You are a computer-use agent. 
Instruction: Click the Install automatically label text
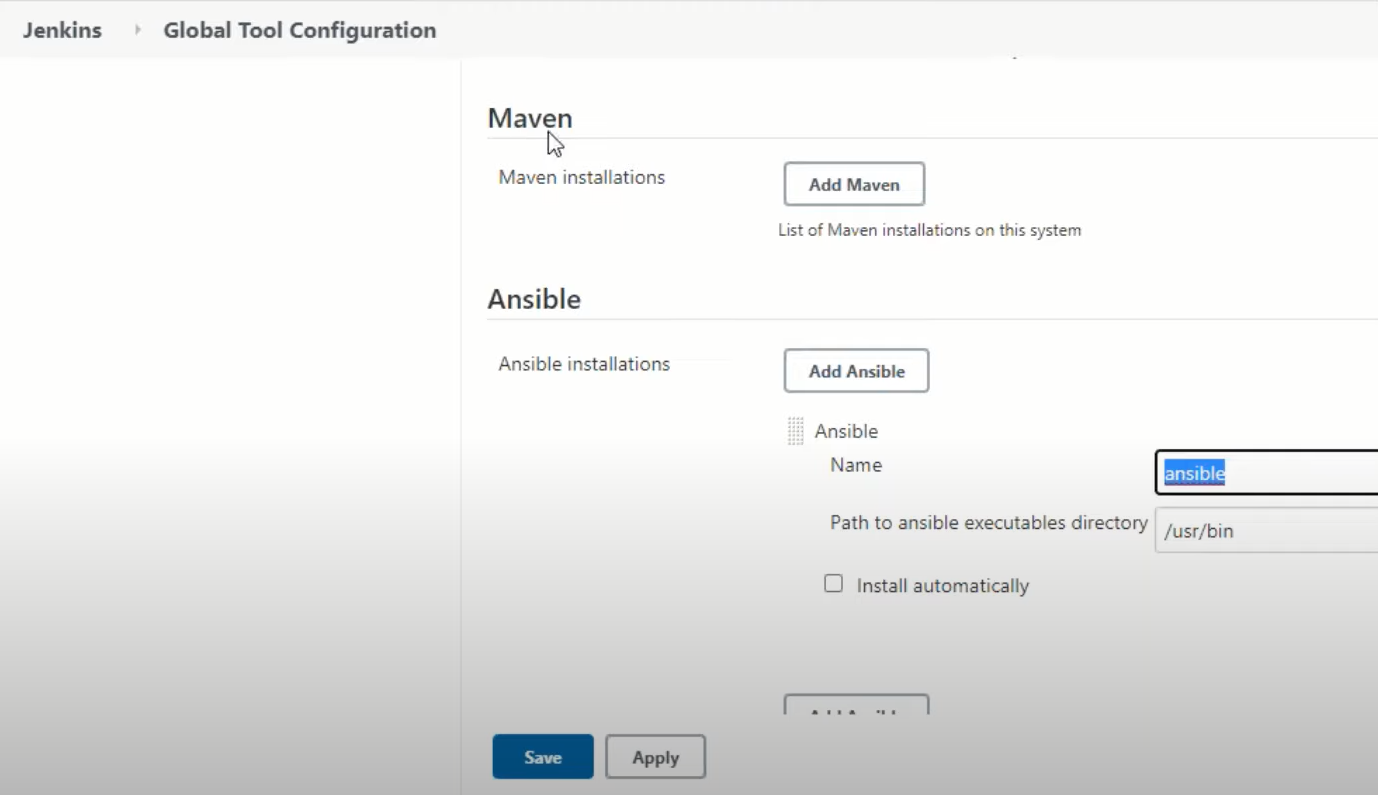click(943, 586)
